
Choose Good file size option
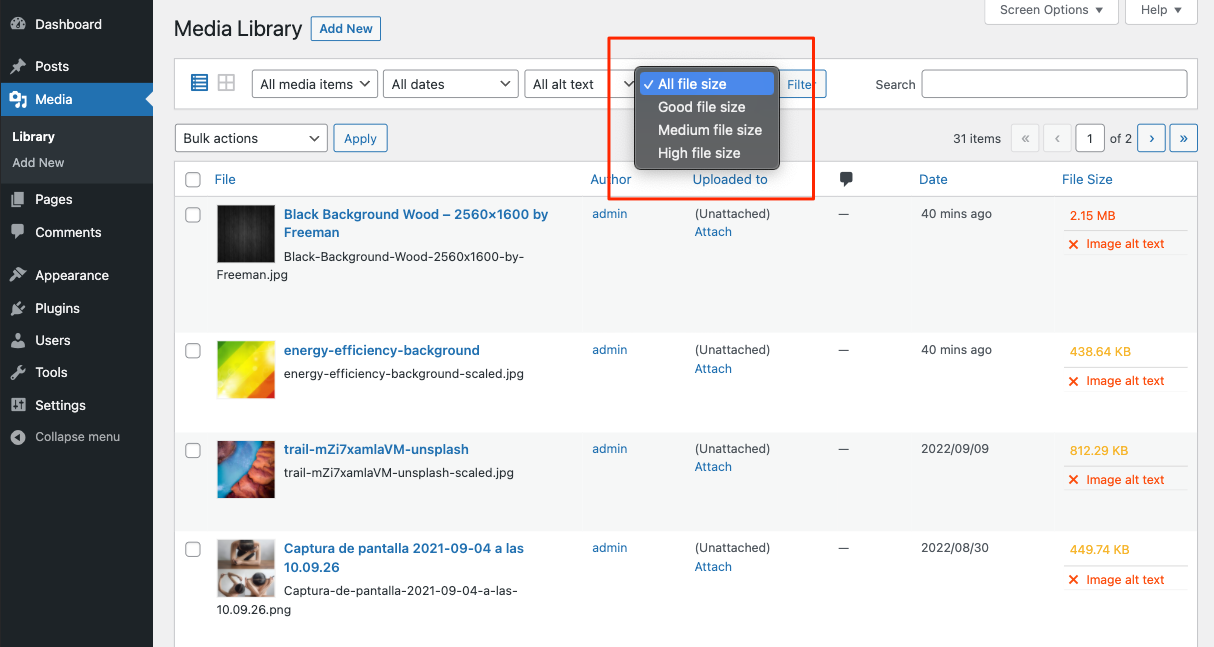tap(707, 107)
